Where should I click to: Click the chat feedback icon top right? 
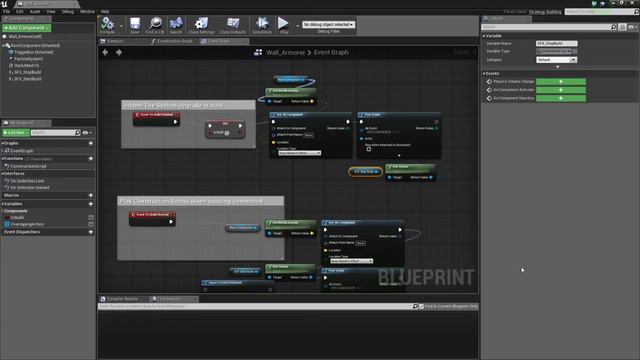[x=594, y=3]
